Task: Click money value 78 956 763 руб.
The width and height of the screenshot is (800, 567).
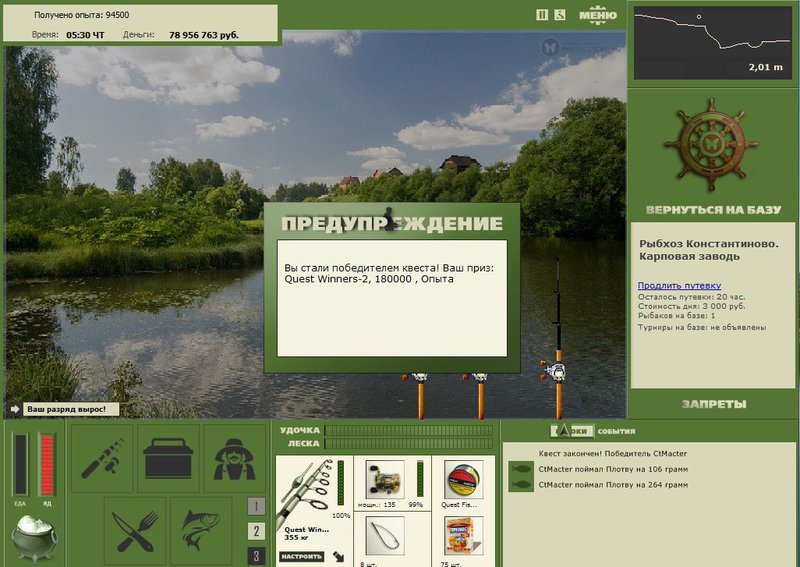Action: 204,35
